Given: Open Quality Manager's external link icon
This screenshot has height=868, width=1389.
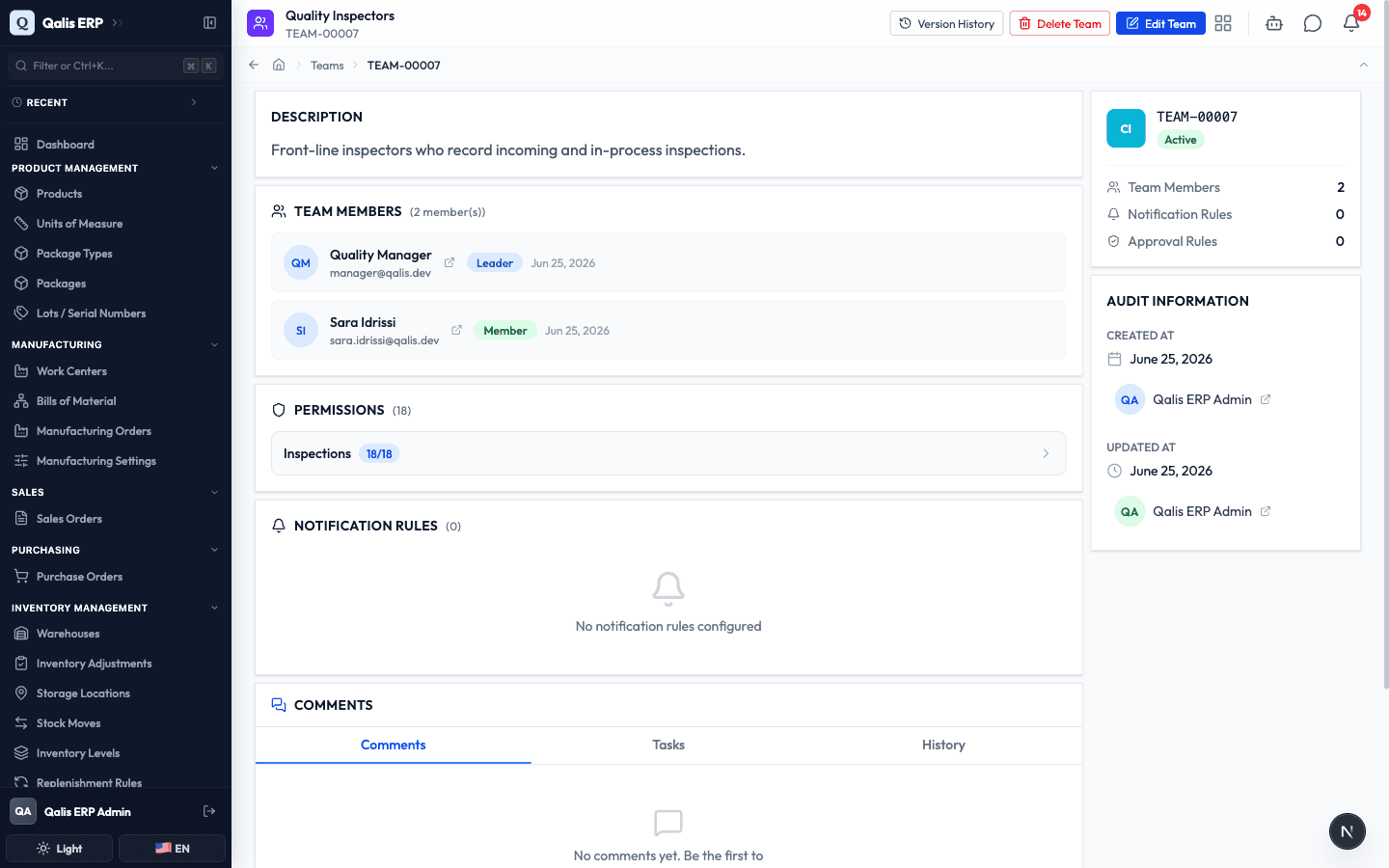Looking at the screenshot, I should (x=449, y=262).
